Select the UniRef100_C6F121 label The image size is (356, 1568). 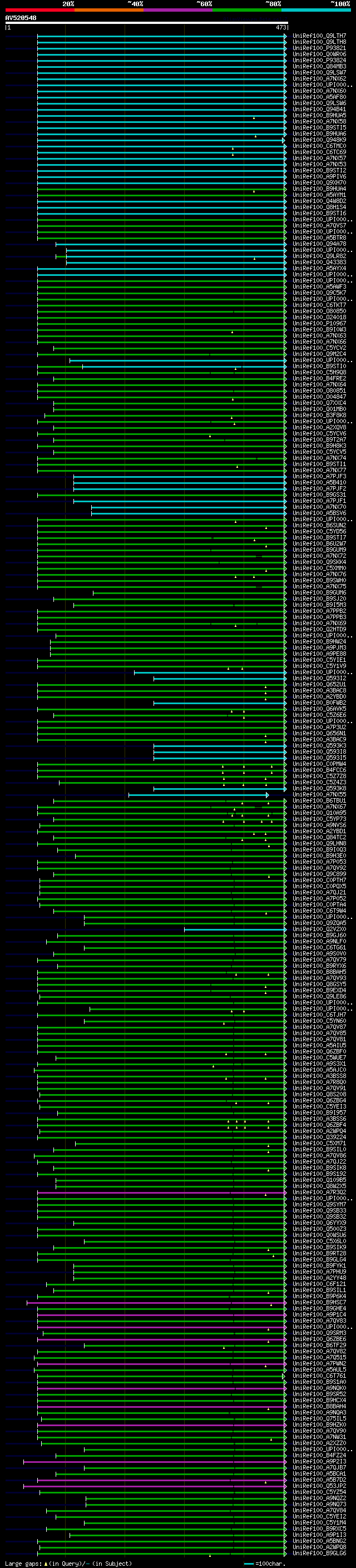point(319,1284)
